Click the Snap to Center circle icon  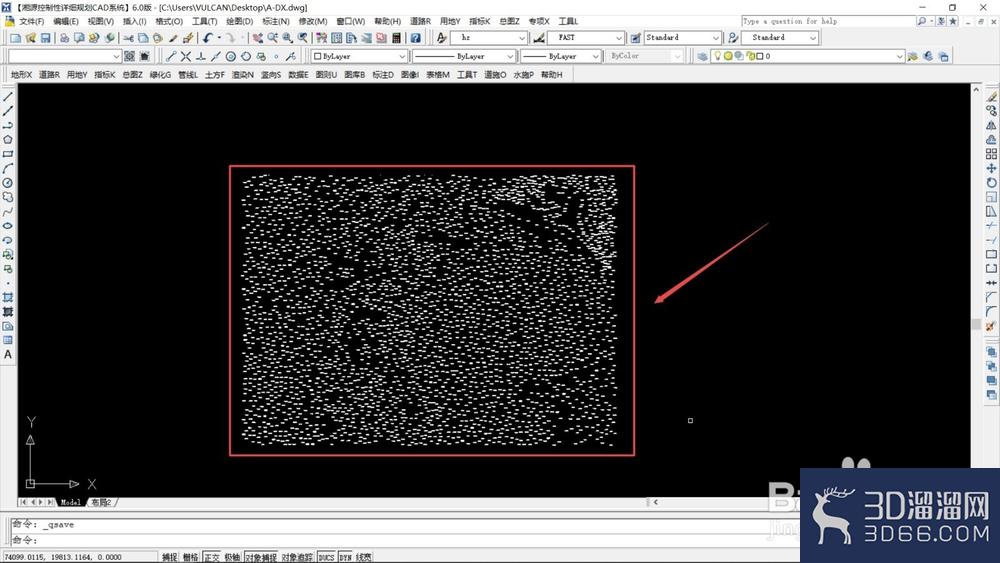[x=231, y=56]
